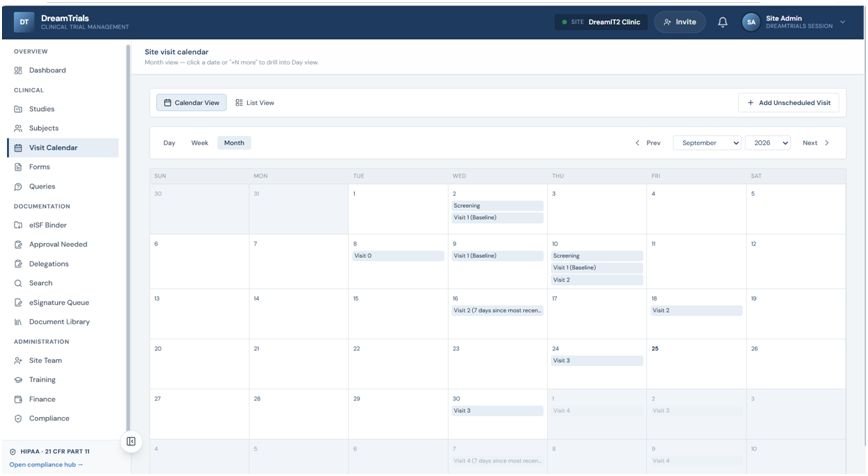The width and height of the screenshot is (868, 476).
Task: Select date 15 in the calendar
Action: click(x=355, y=299)
